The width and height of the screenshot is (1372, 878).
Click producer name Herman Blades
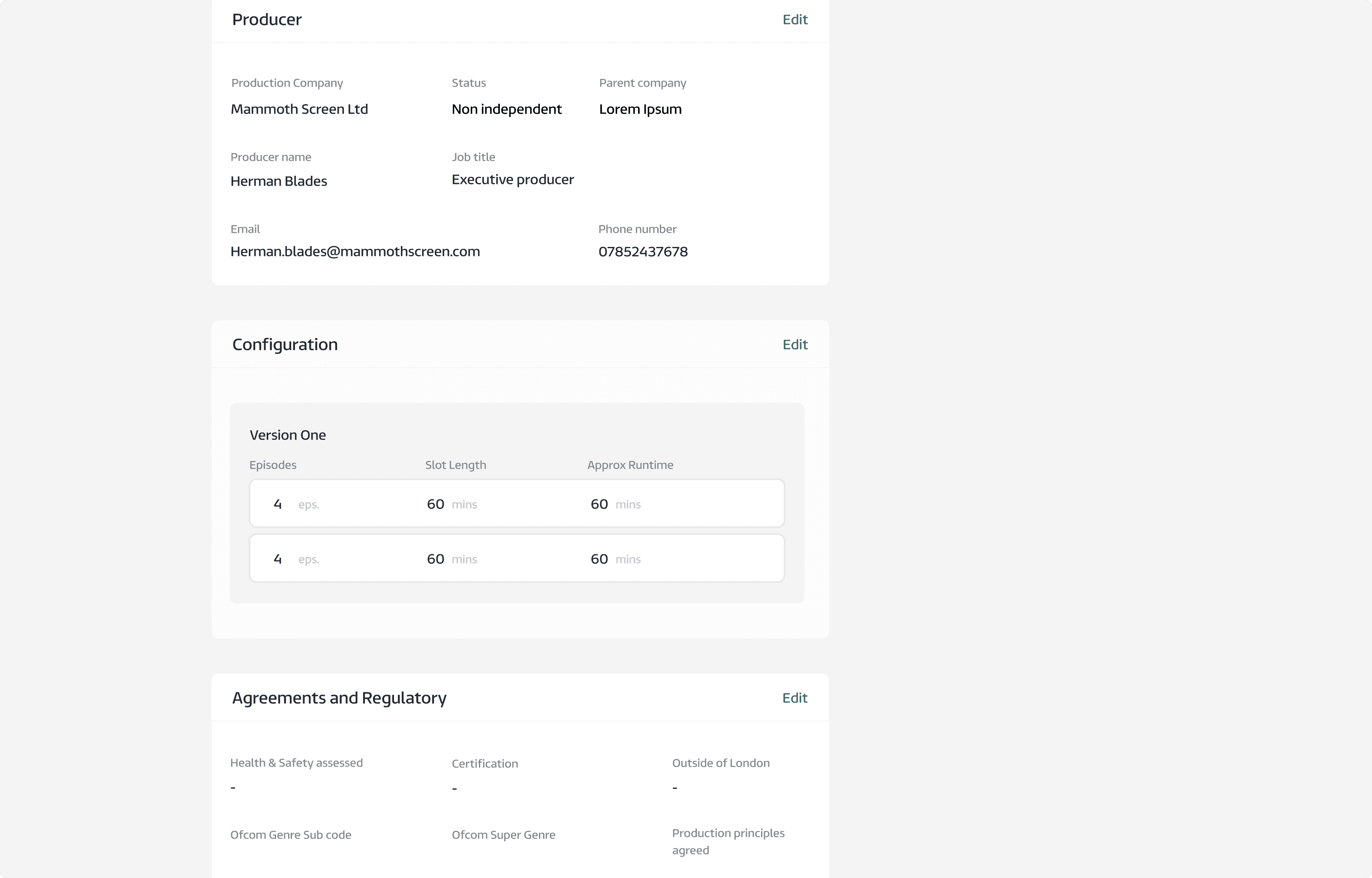(x=278, y=181)
